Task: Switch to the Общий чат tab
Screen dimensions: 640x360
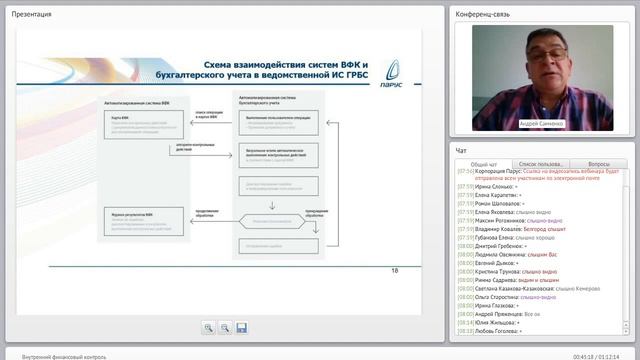Action: [x=484, y=164]
